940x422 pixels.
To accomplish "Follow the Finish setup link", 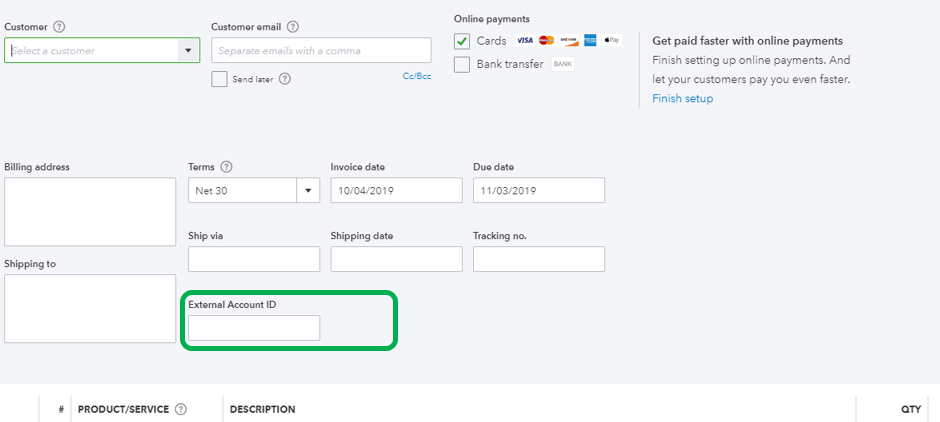I will coord(683,98).
